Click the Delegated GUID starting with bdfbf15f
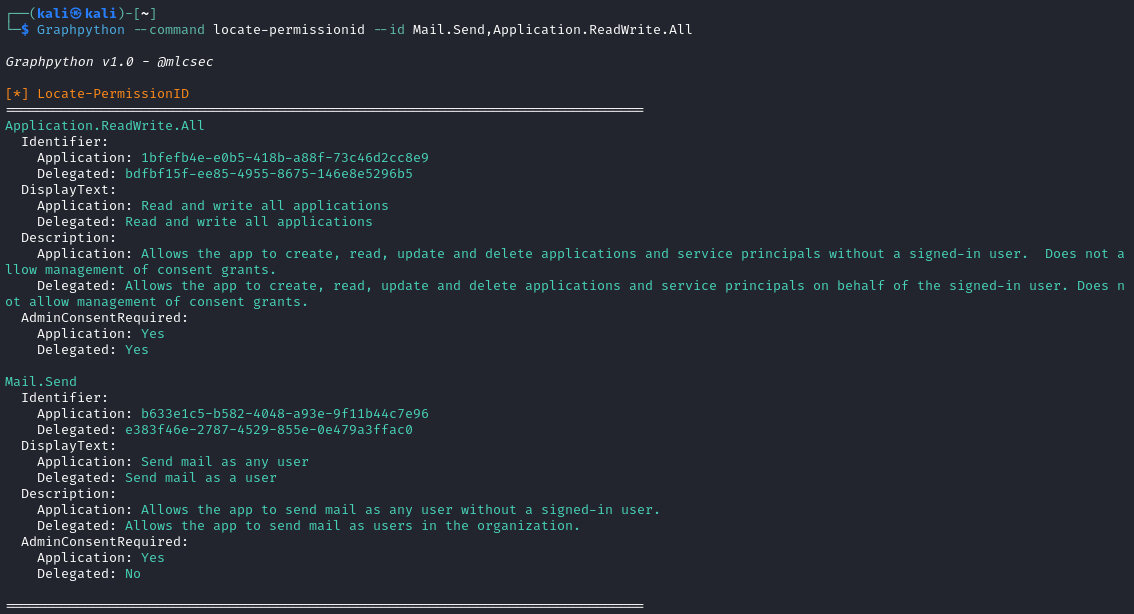1134x614 pixels. click(268, 174)
